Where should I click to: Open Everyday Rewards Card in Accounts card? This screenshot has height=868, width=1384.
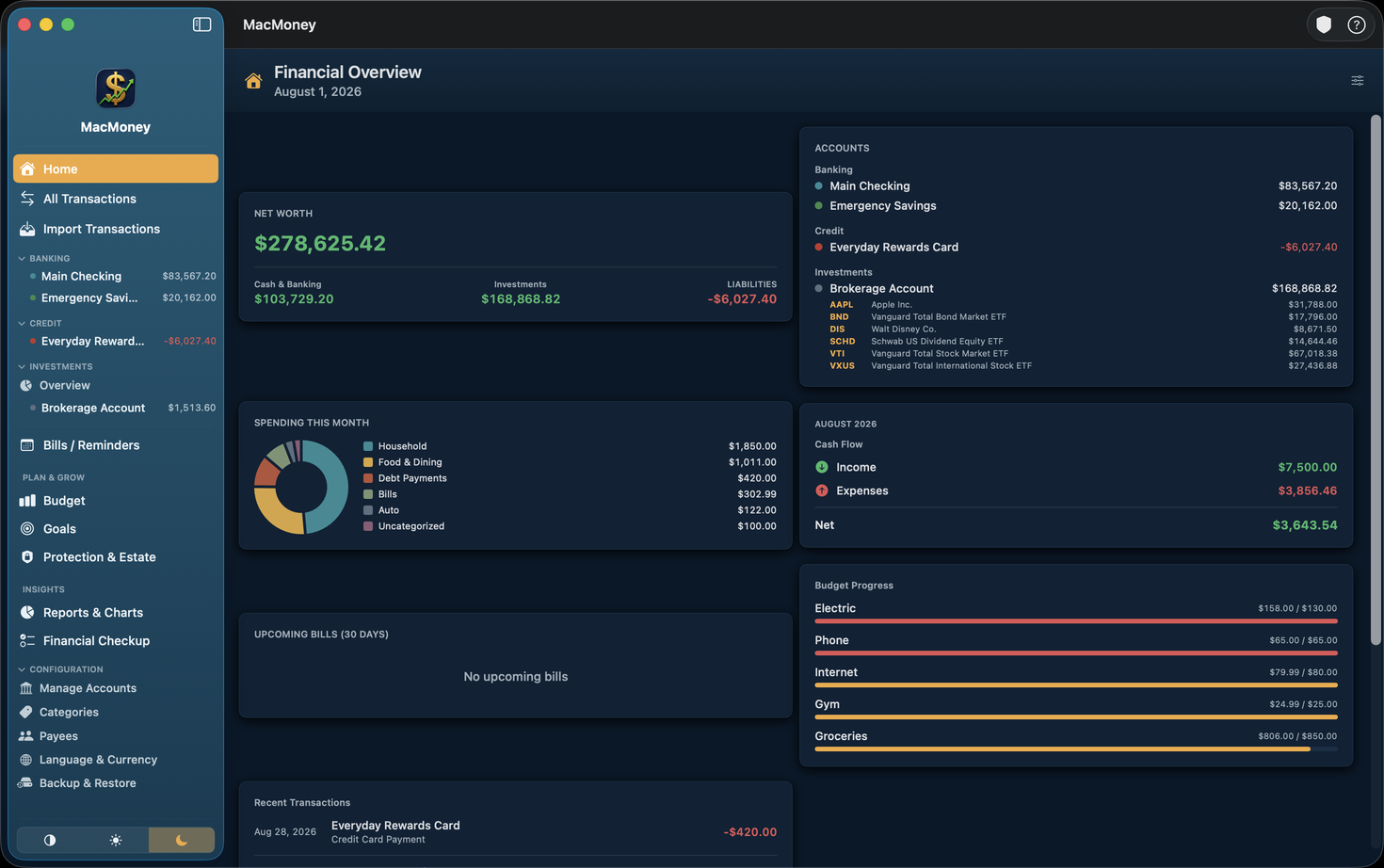tap(1075, 248)
